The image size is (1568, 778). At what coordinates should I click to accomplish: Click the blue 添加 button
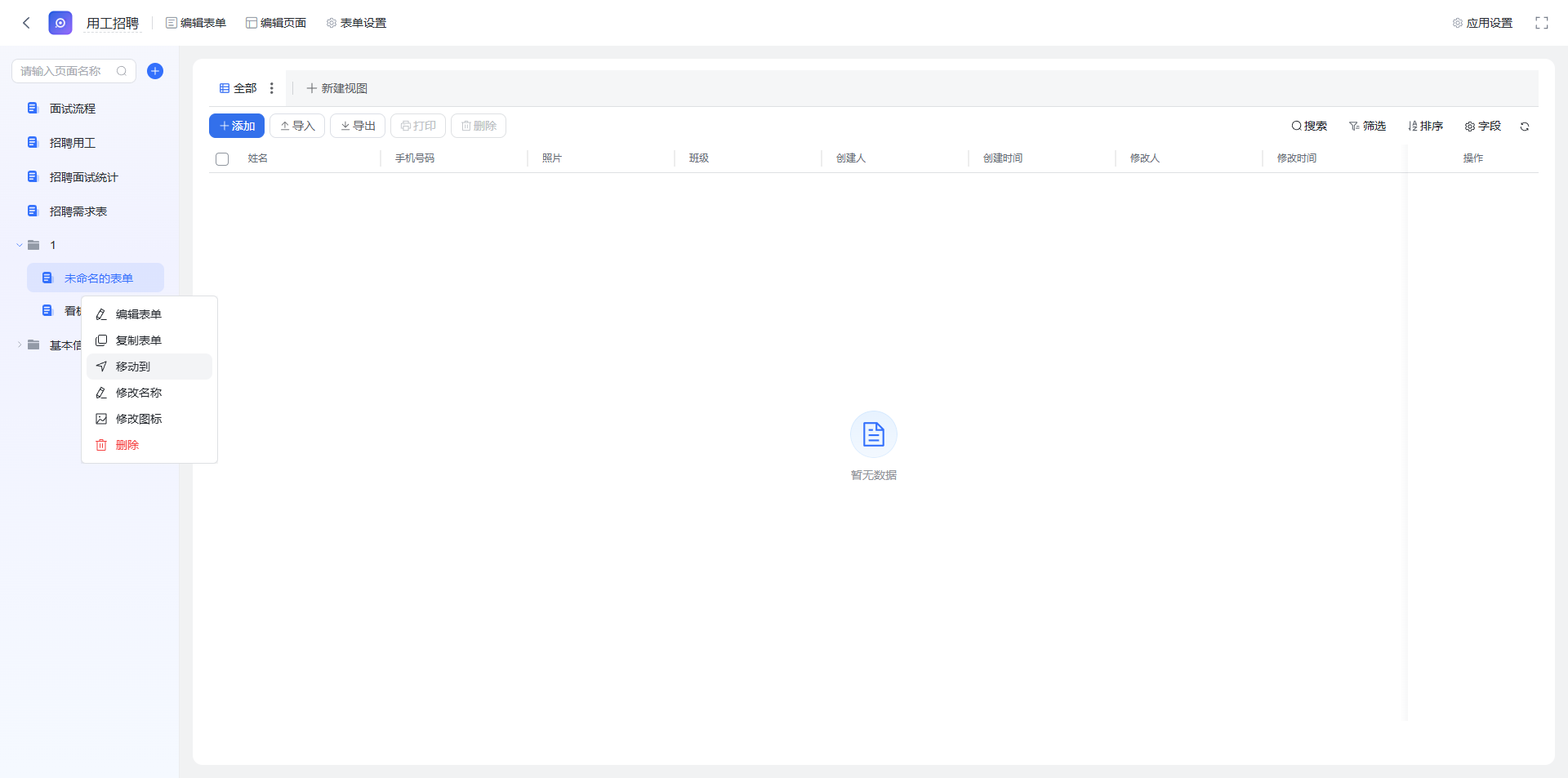pos(237,126)
